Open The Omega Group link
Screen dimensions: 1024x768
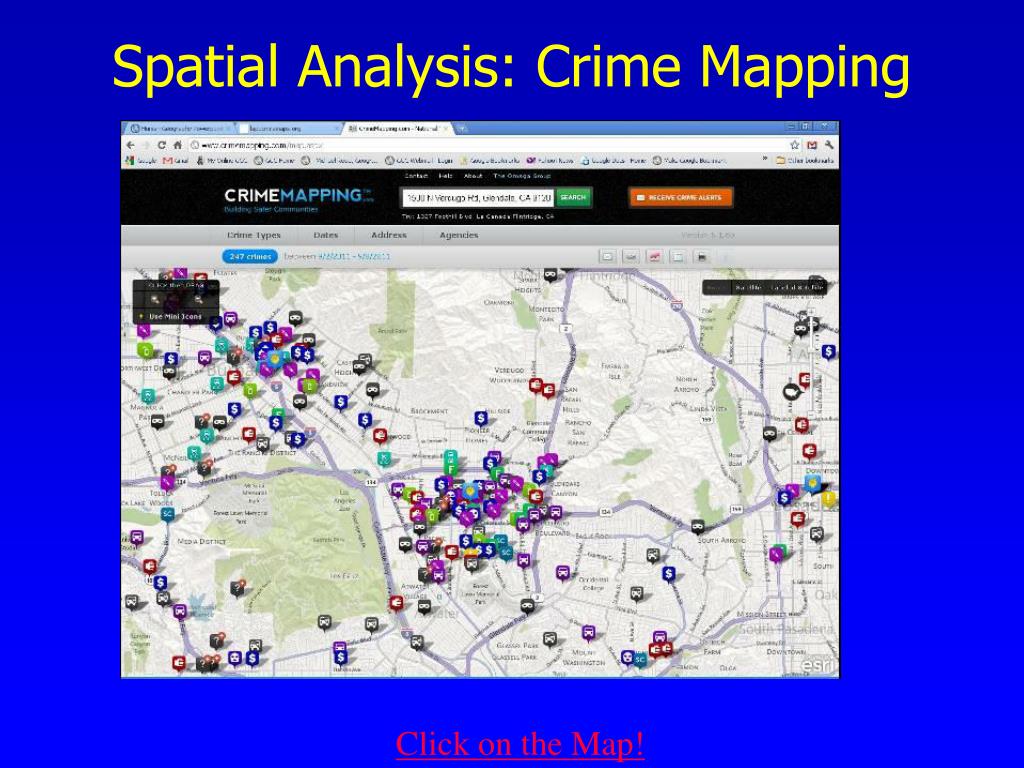pyautogui.click(x=522, y=176)
